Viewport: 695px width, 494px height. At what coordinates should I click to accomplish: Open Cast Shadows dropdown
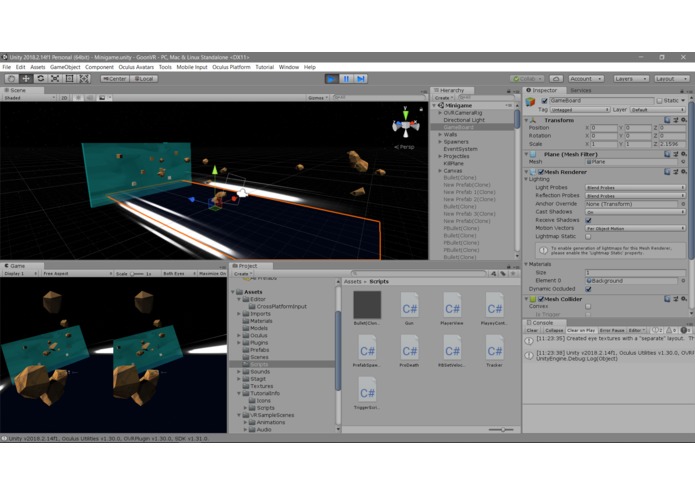click(x=635, y=212)
